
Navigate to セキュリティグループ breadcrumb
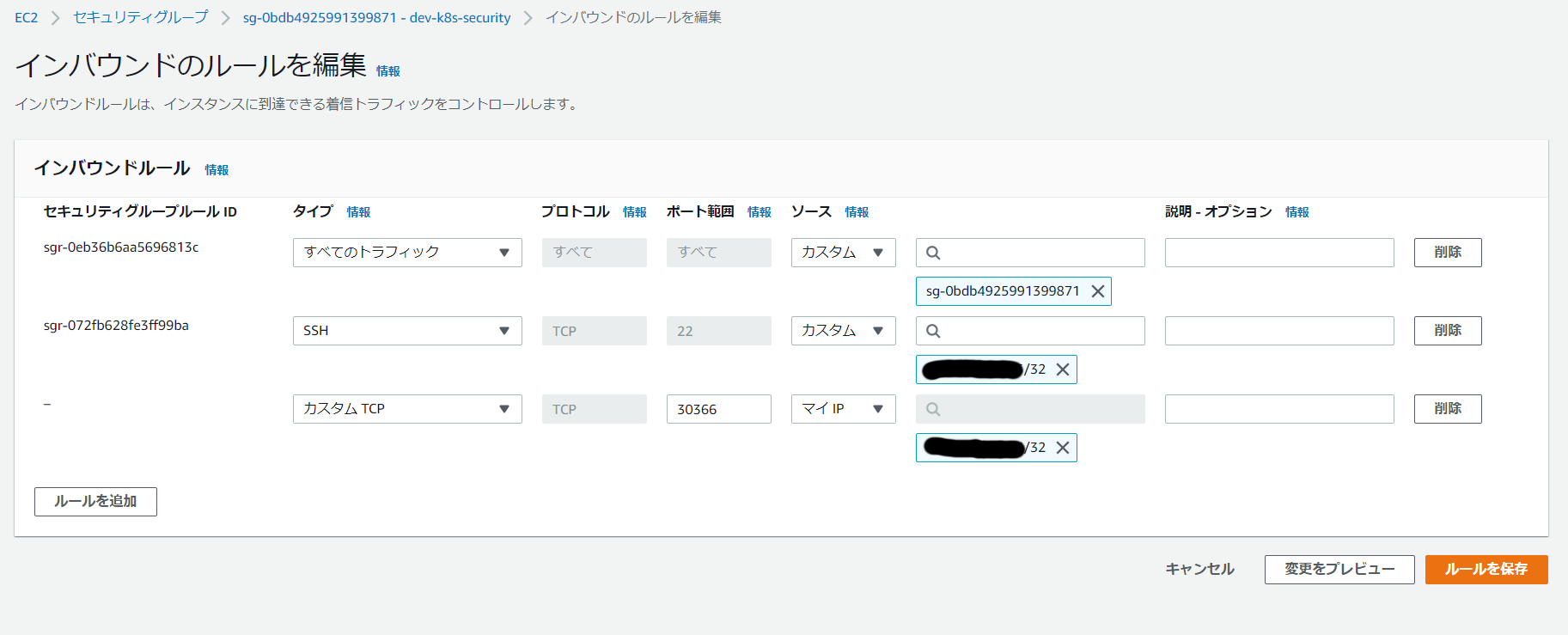[141, 18]
